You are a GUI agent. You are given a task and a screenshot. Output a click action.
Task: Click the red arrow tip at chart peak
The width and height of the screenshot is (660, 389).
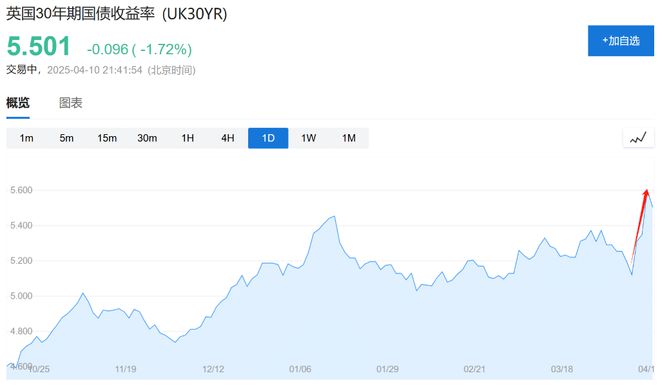click(647, 192)
